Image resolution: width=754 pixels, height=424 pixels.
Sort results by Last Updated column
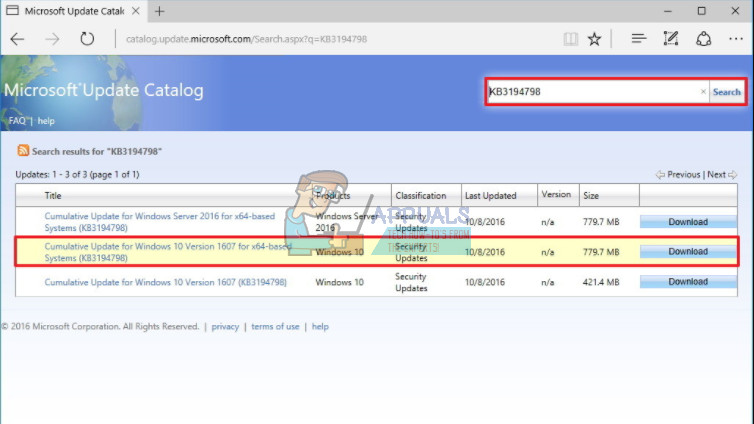(490, 196)
